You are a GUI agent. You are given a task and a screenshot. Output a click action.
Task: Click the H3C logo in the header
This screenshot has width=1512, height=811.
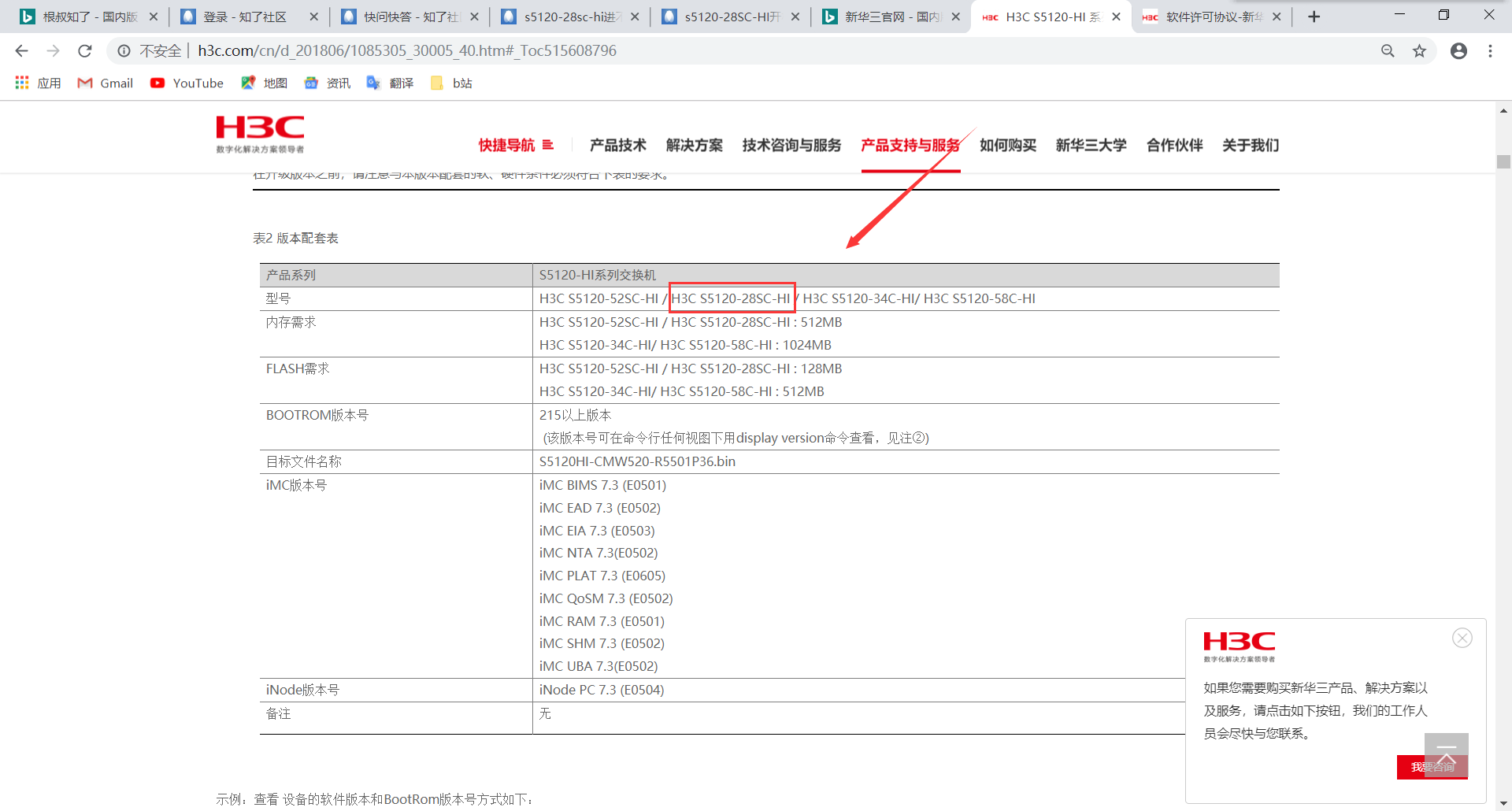point(260,134)
